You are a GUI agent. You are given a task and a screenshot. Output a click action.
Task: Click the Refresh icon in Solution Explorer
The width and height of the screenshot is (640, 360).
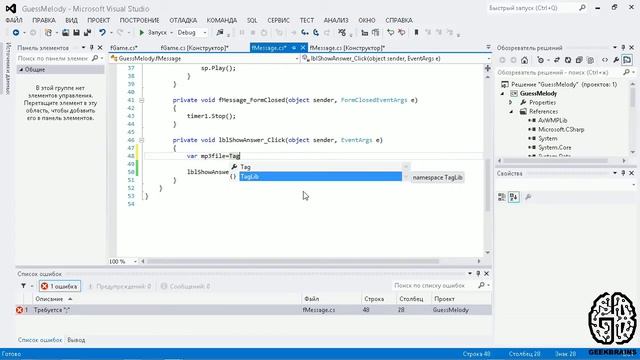[568, 60]
